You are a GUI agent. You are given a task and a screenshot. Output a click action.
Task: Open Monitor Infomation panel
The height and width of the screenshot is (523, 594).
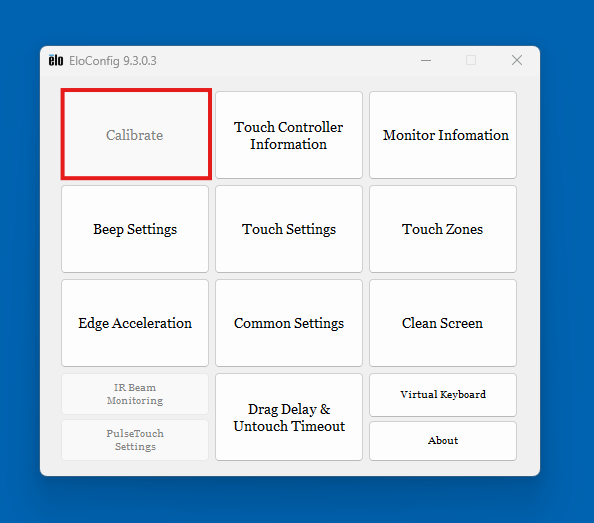443,135
